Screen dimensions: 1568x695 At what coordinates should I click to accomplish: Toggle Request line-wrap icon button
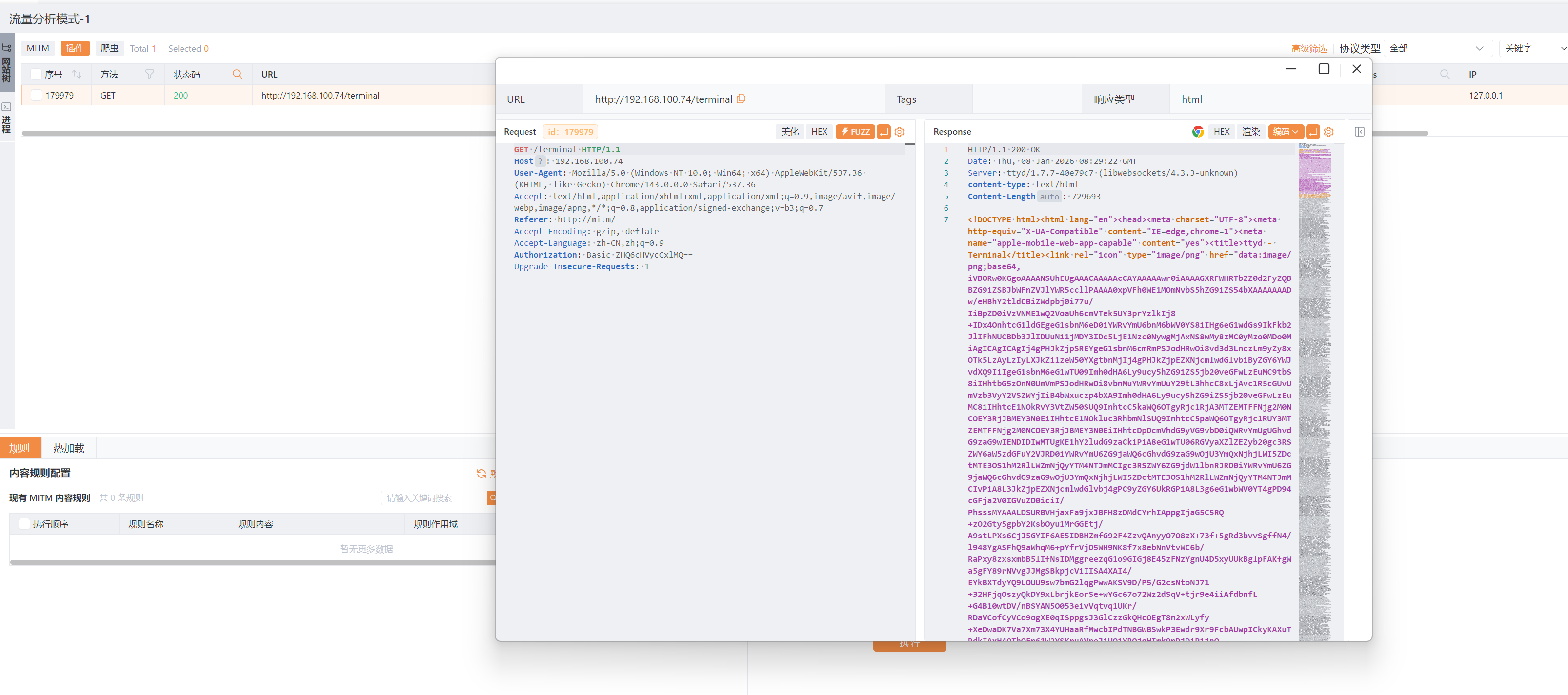[x=883, y=132]
